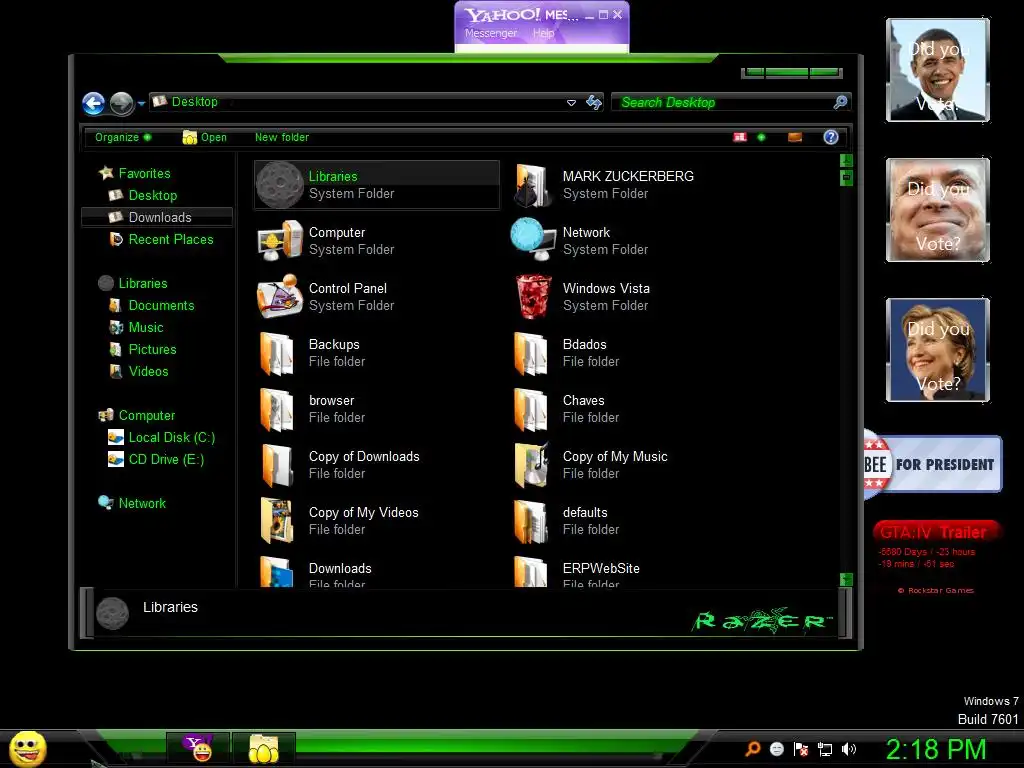Viewport: 1024px width, 768px height.
Task: Open the Documents library
Action: point(152,306)
